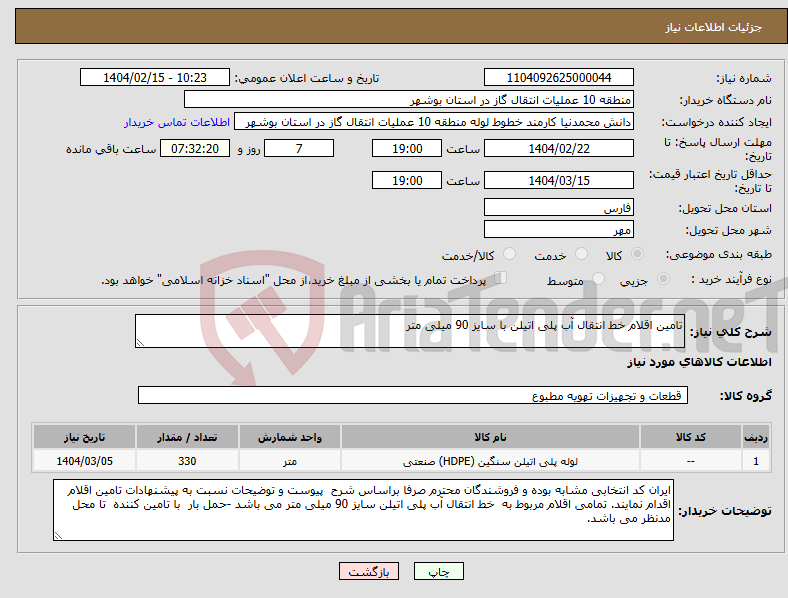
Task: Select the کالا/خدمت radio button
Action: [x=510, y=254]
